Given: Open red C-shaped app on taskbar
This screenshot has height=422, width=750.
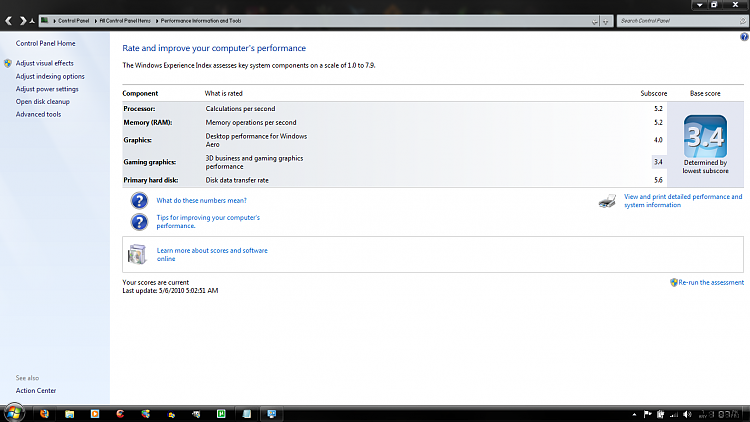Looking at the screenshot, I should pos(120,414).
